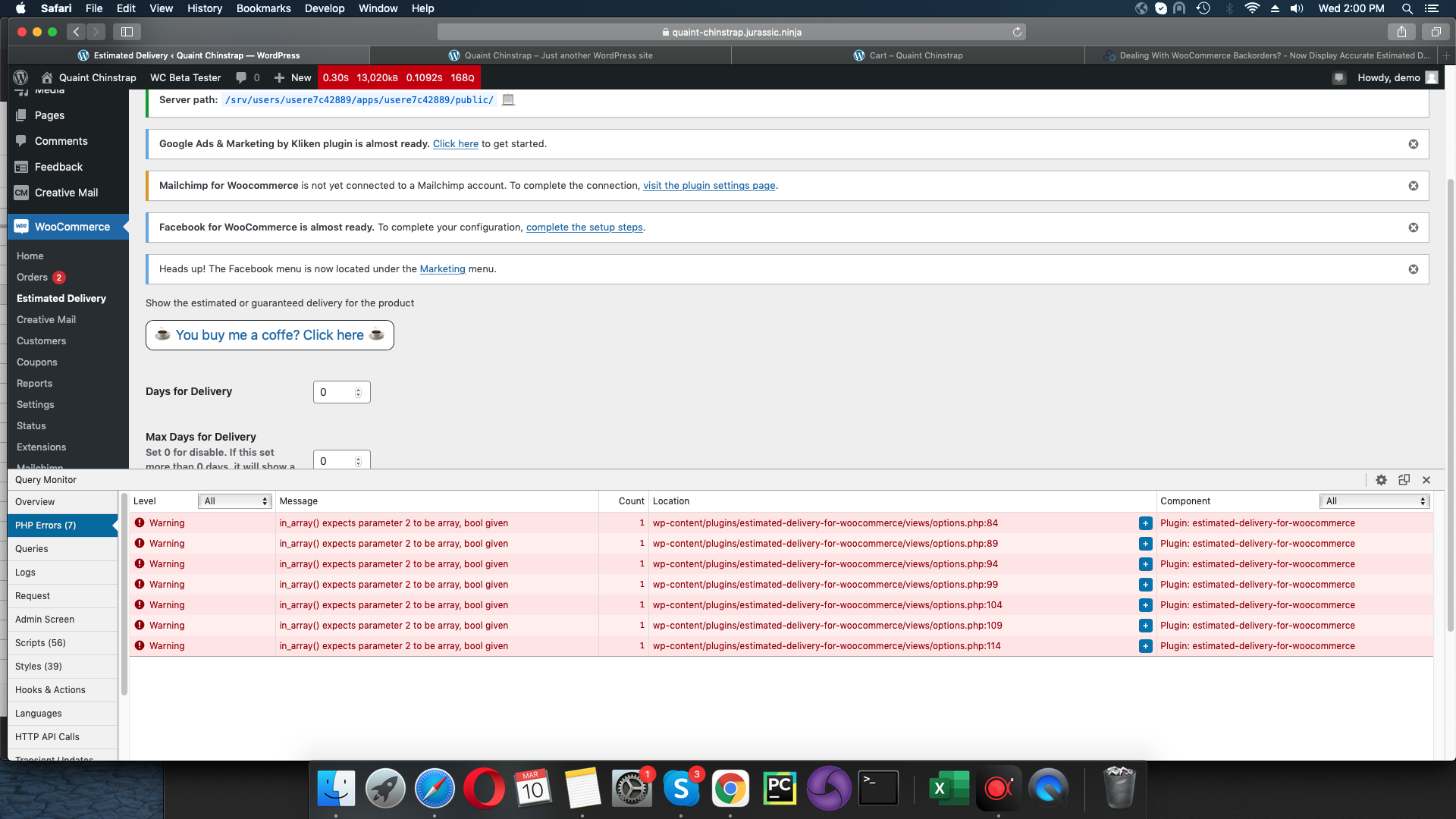Dismiss the Mailchimp for Woocommerce notice
Viewport: 1456px width, 819px height.
point(1414,185)
